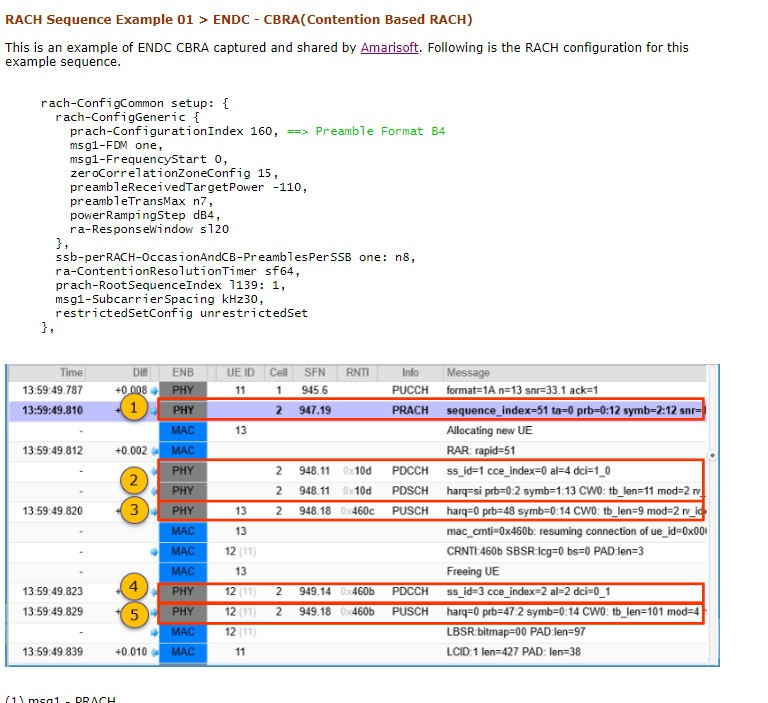Click the blue arrow in the 'Freeing UE' row
The width and height of the screenshot is (768, 703).
coord(153,572)
